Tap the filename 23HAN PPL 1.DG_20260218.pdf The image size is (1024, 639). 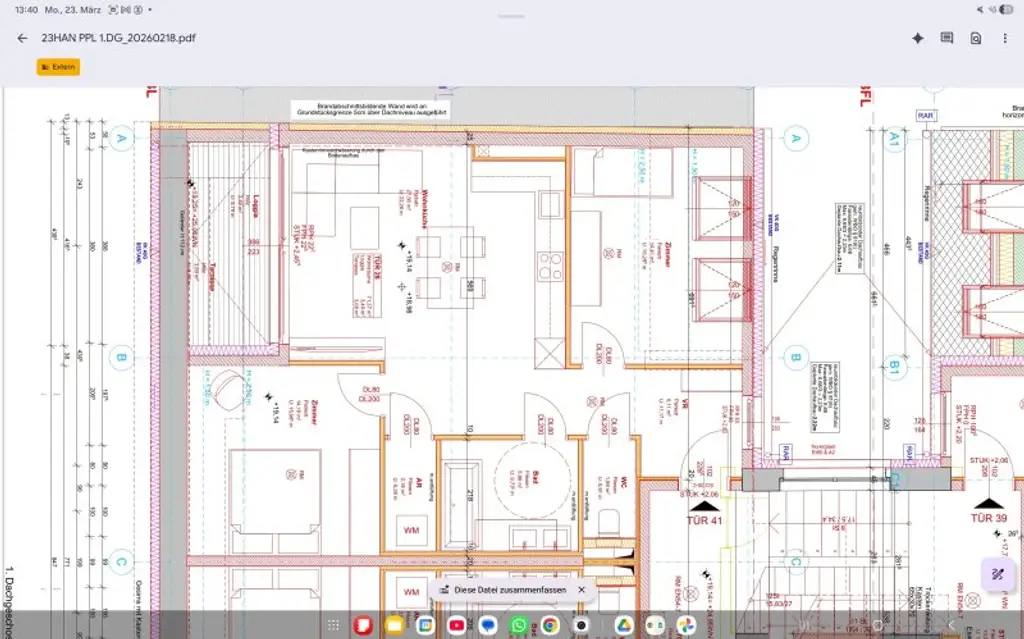[118, 38]
